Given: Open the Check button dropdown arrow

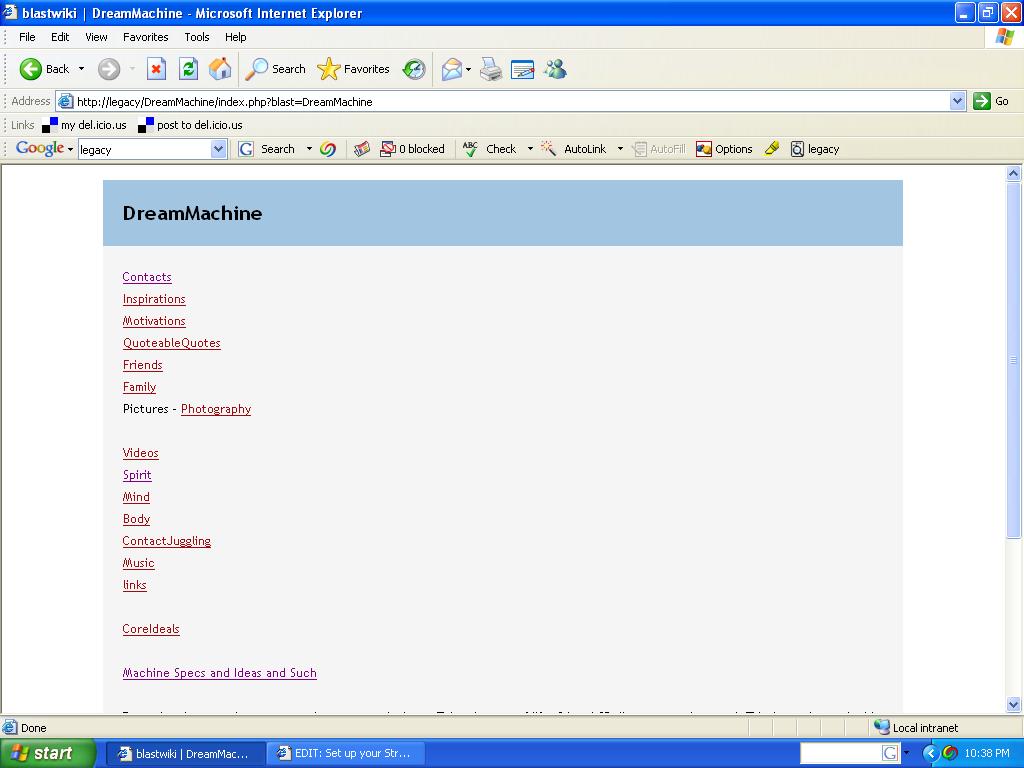Looking at the screenshot, I should tap(530, 149).
